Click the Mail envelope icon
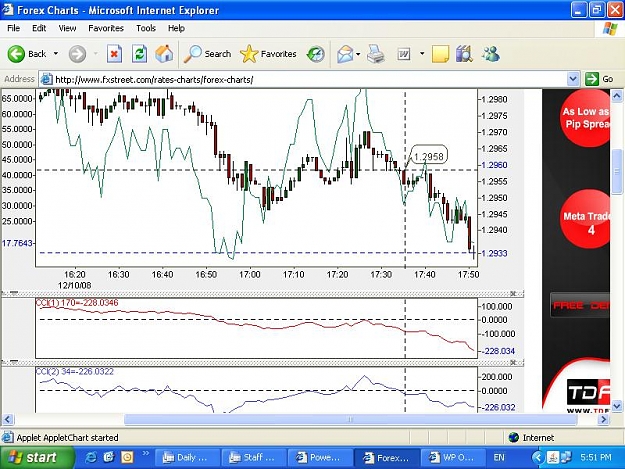This screenshot has height=469, width=625. pos(344,54)
